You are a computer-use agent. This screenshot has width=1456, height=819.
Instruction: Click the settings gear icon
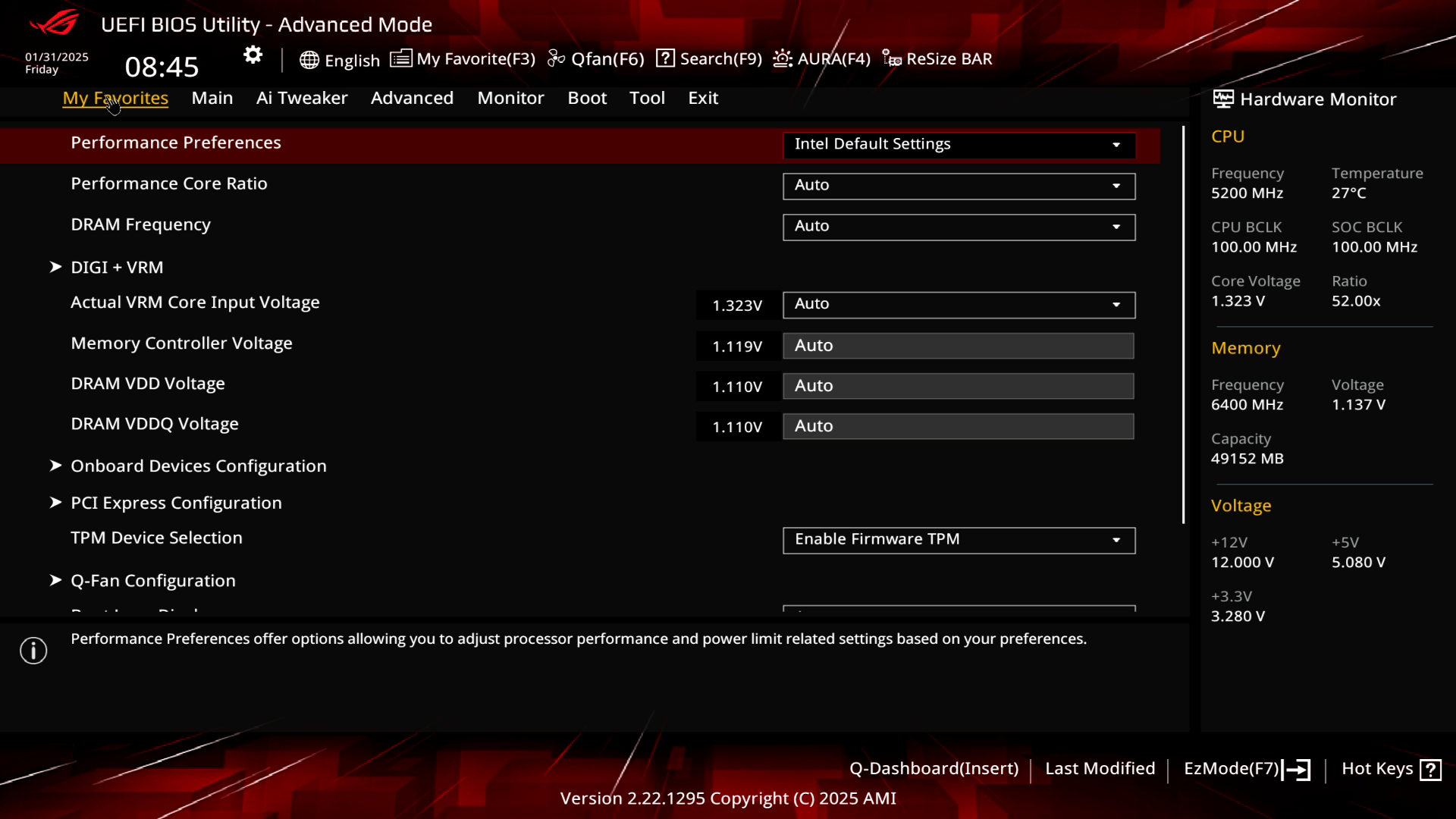pyautogui.click(x=253, y=55)
